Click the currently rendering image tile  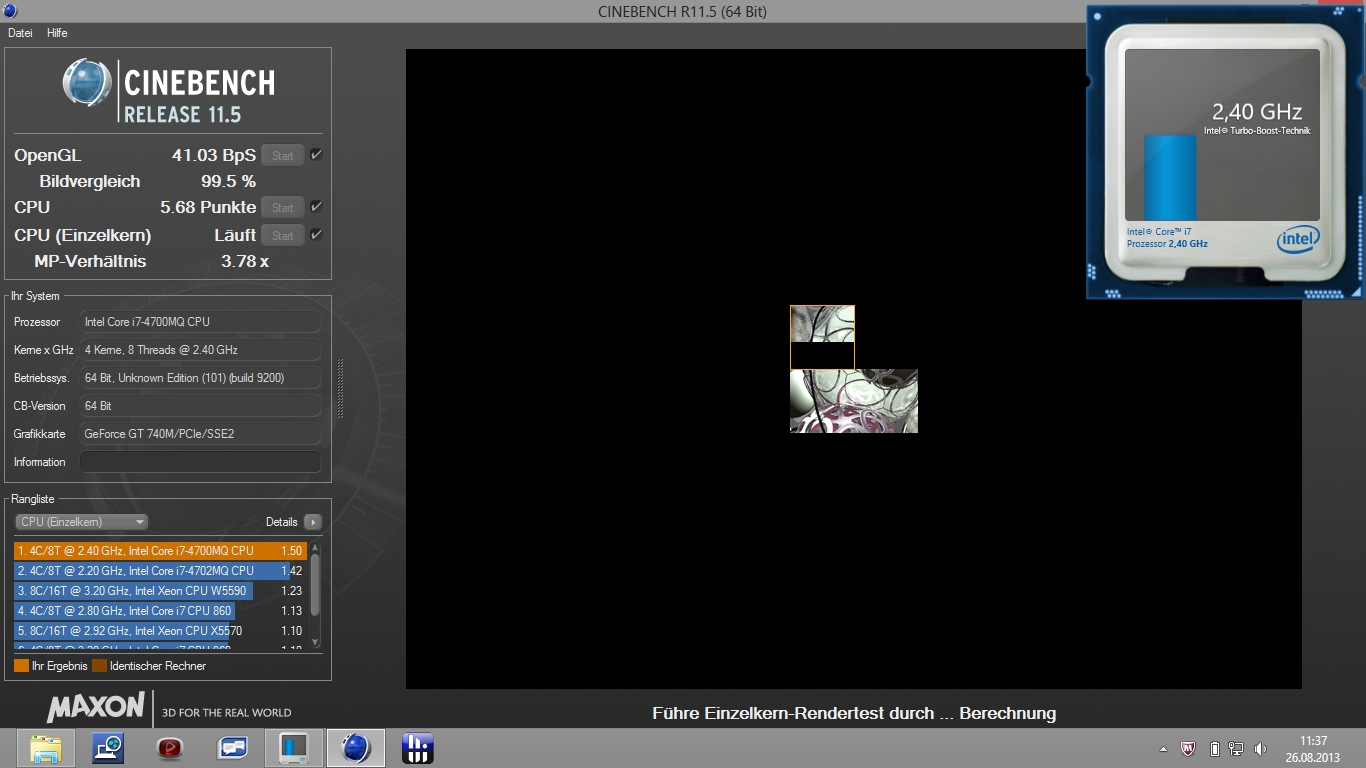(822, 337)
